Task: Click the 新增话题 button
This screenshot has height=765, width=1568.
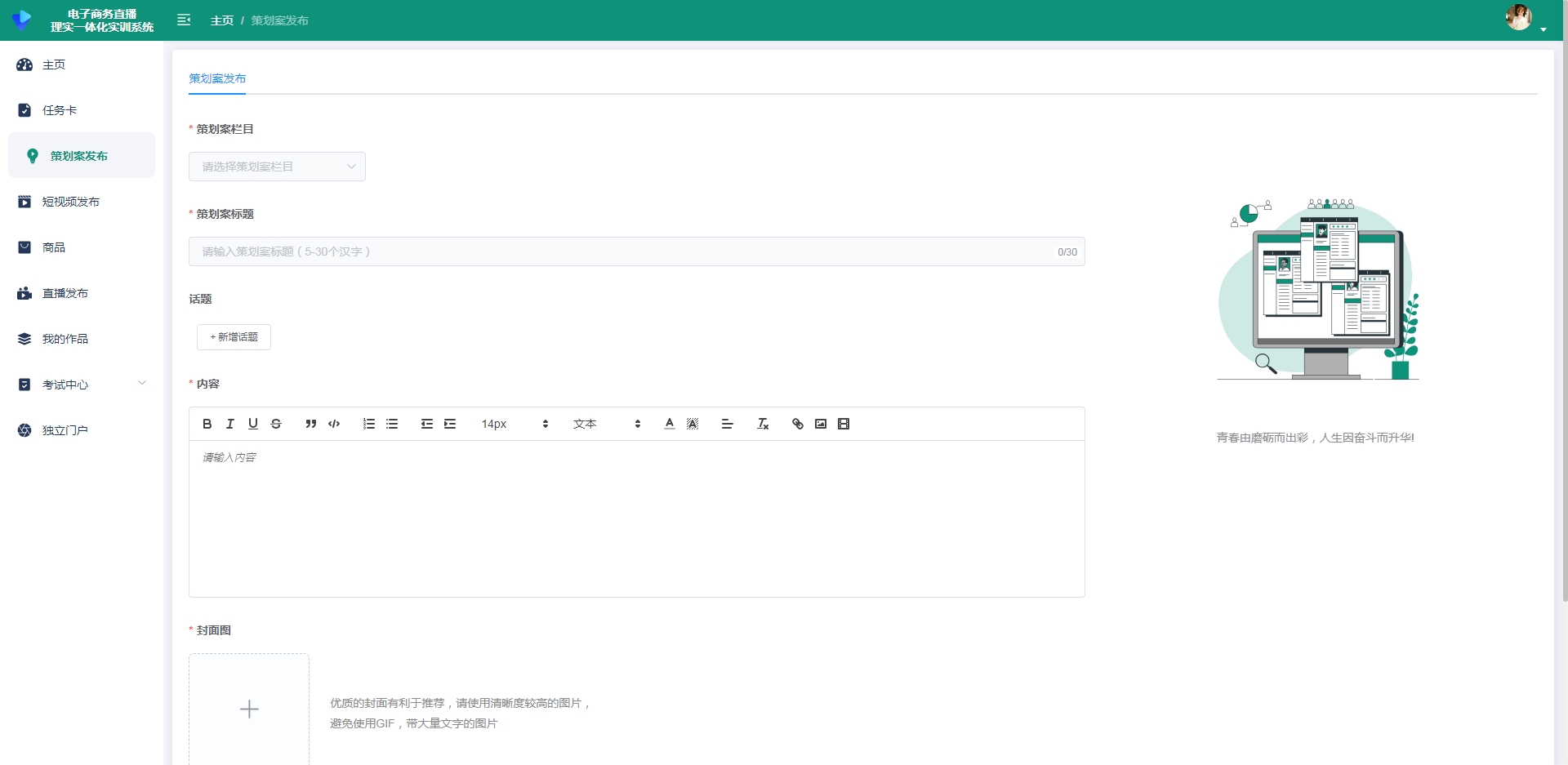Action: (x=234, y=337)
